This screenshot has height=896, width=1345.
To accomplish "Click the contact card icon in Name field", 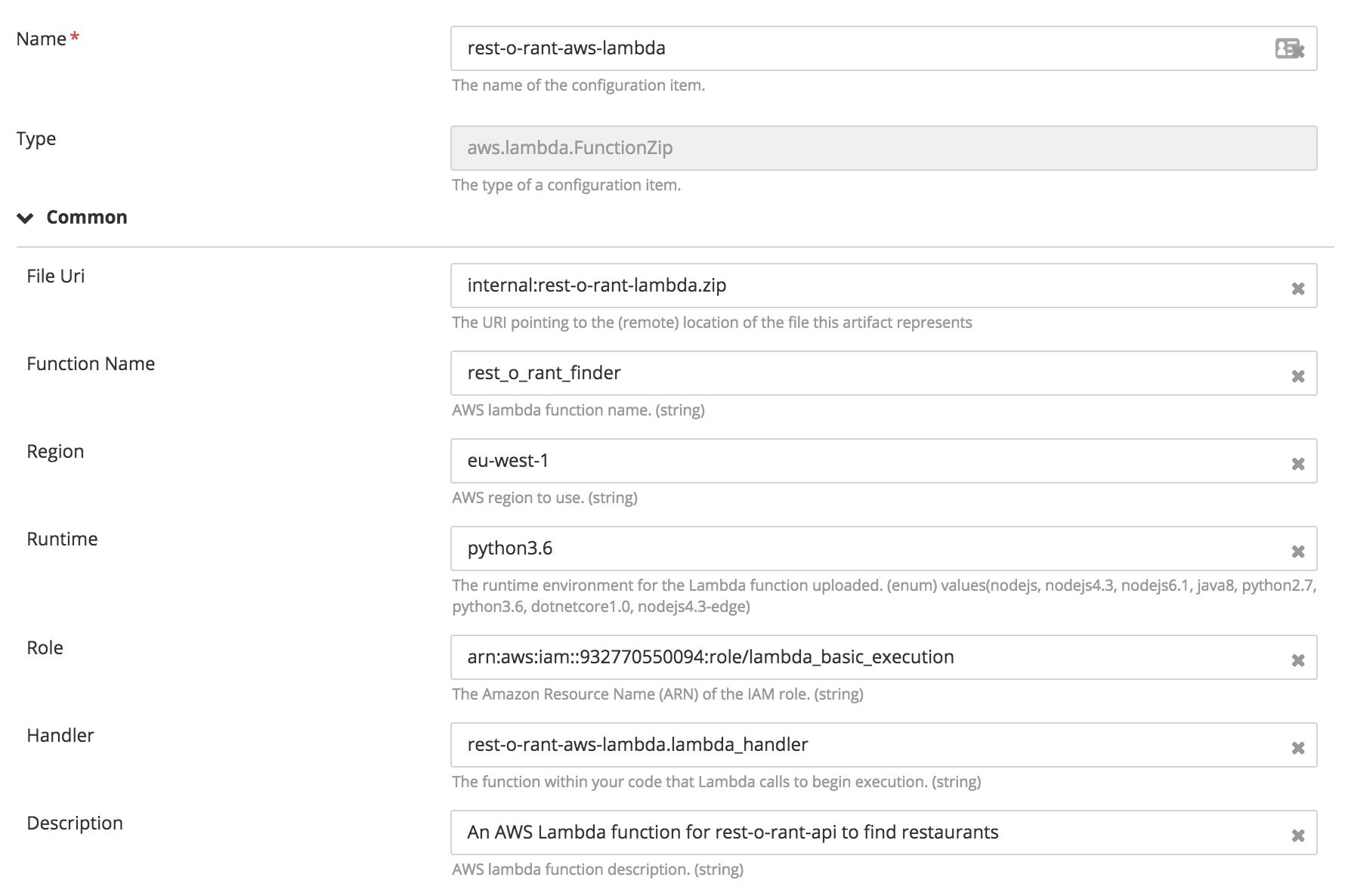I will point(1289,49).
